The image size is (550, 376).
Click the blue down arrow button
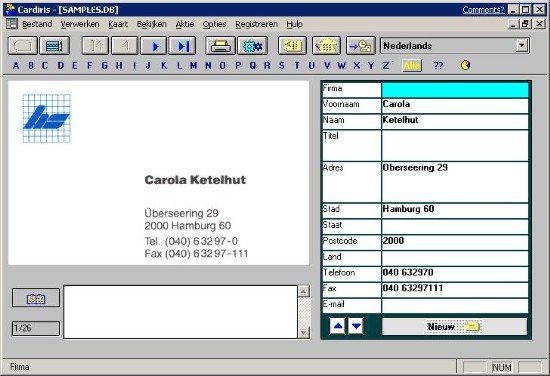(356, 326)
